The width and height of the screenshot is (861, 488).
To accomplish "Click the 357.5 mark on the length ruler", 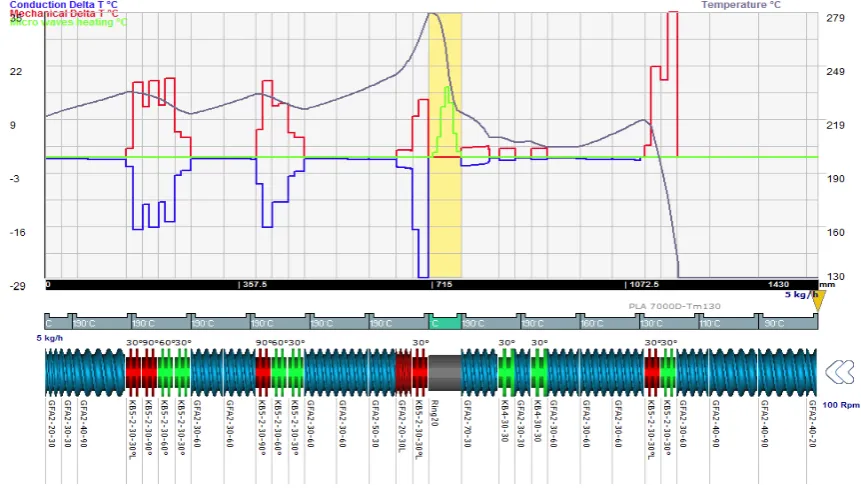I will pos(253,284).
